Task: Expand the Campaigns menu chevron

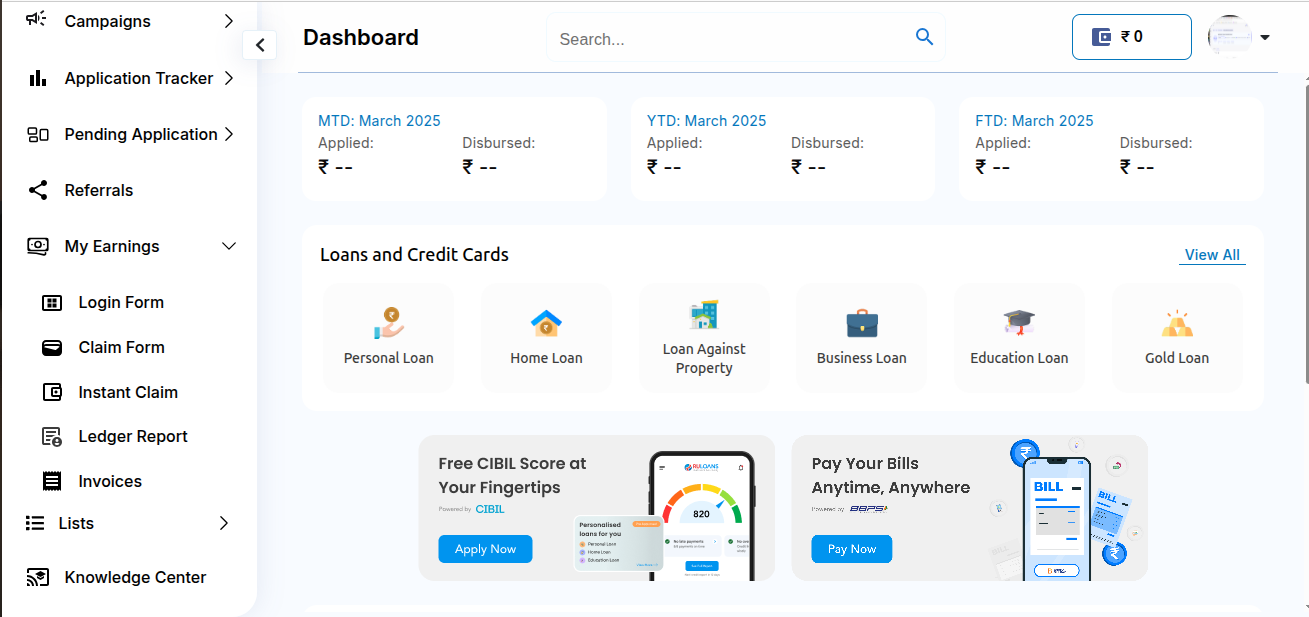Action: pos(228,21)
